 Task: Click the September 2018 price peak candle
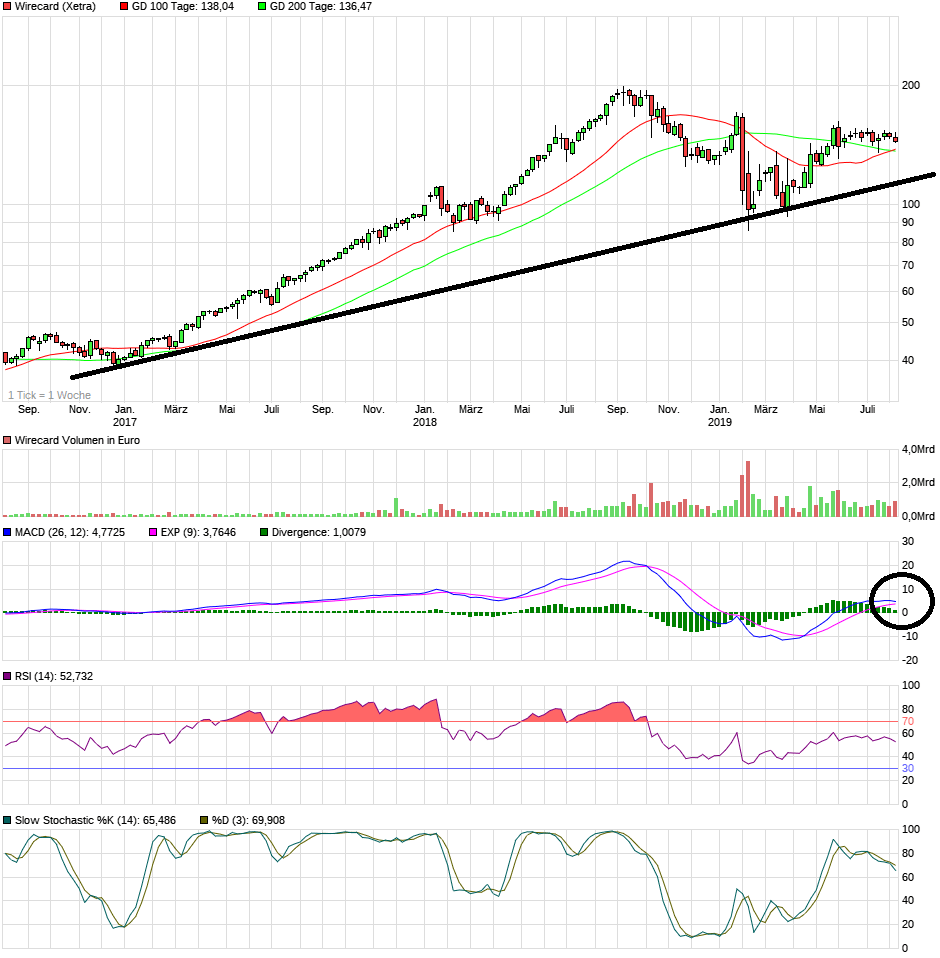[623, 95]
